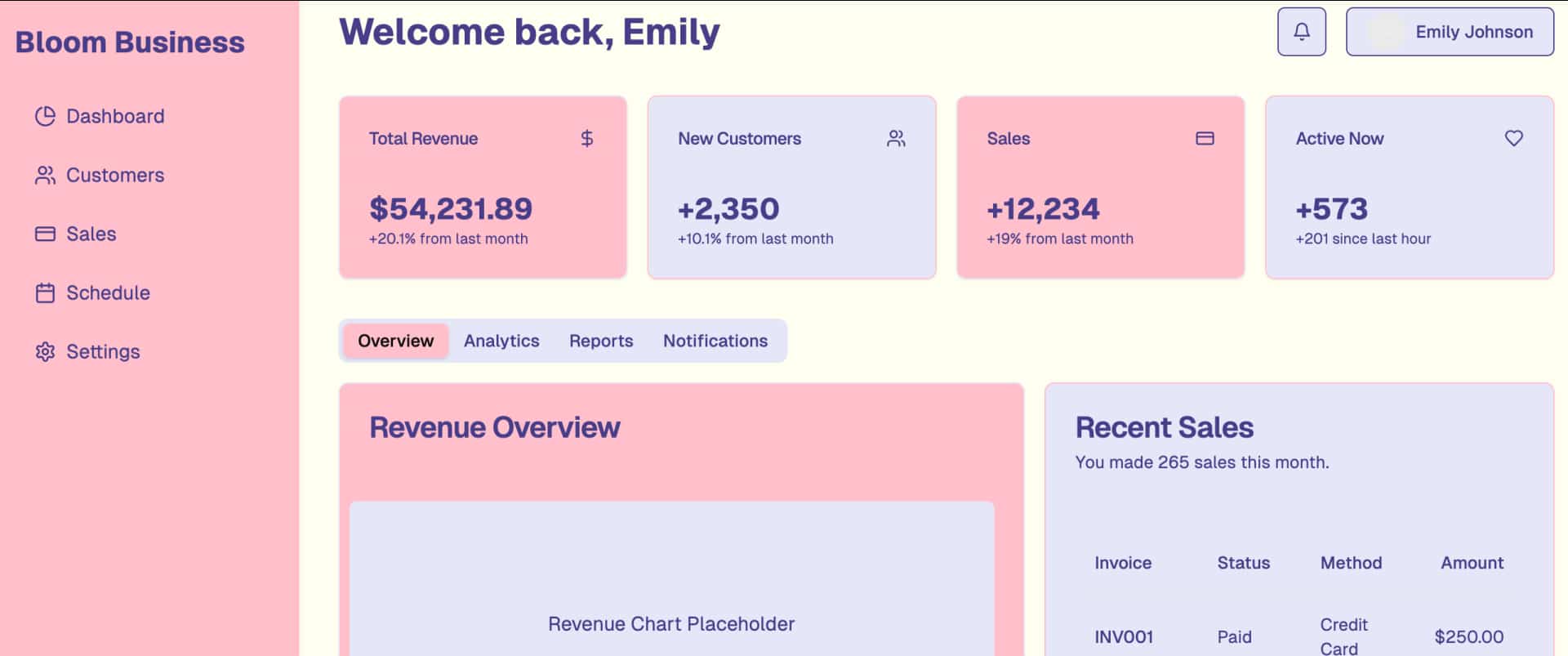Go to Schedule in the sidebar
The image size is (1568, 656).
(x=108, y=292)
